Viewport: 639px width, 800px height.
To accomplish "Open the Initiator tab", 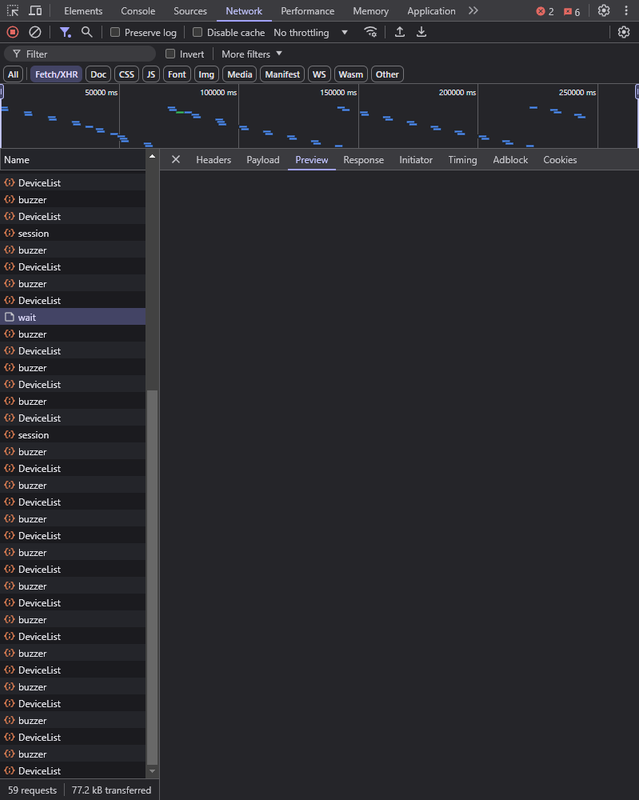I will click(x=415, y=160).
